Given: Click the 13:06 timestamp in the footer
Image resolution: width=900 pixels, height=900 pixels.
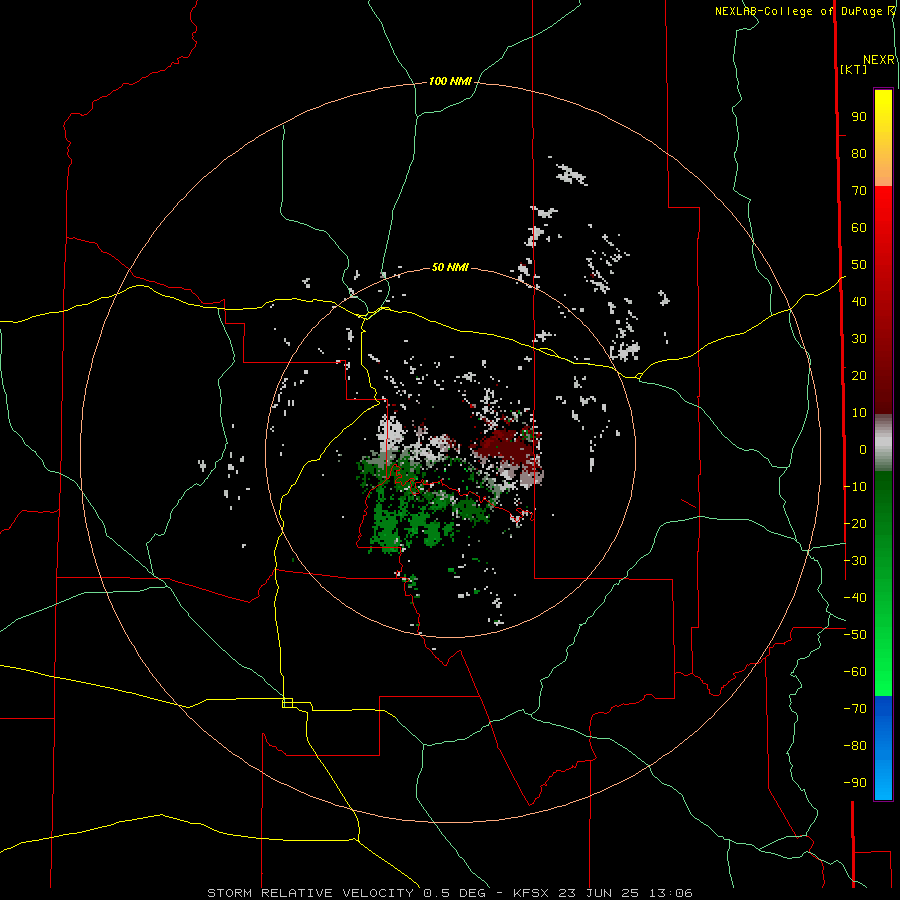Looking at the screenshot, I should tap(670, 893).
